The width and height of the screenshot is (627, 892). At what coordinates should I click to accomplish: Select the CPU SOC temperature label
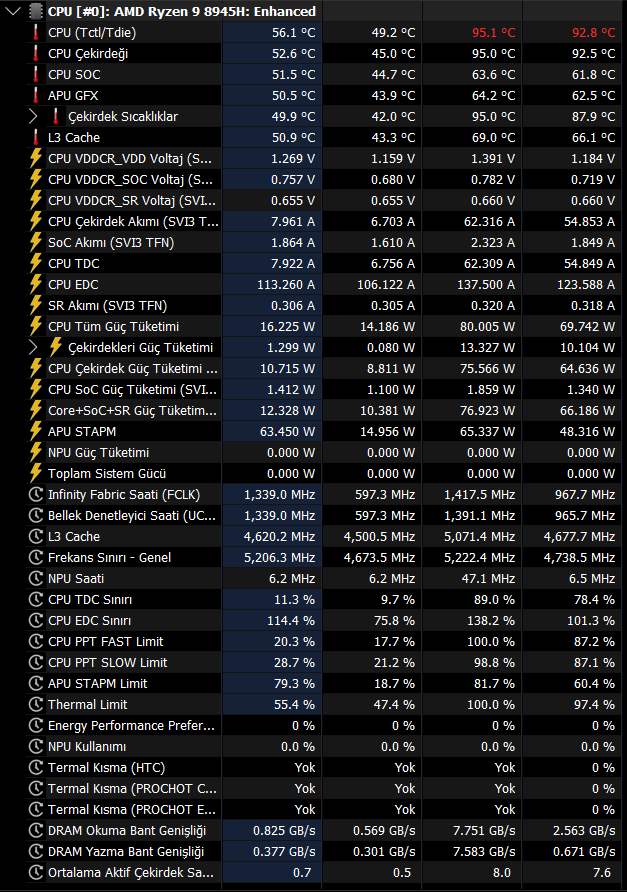click(74, 75)
